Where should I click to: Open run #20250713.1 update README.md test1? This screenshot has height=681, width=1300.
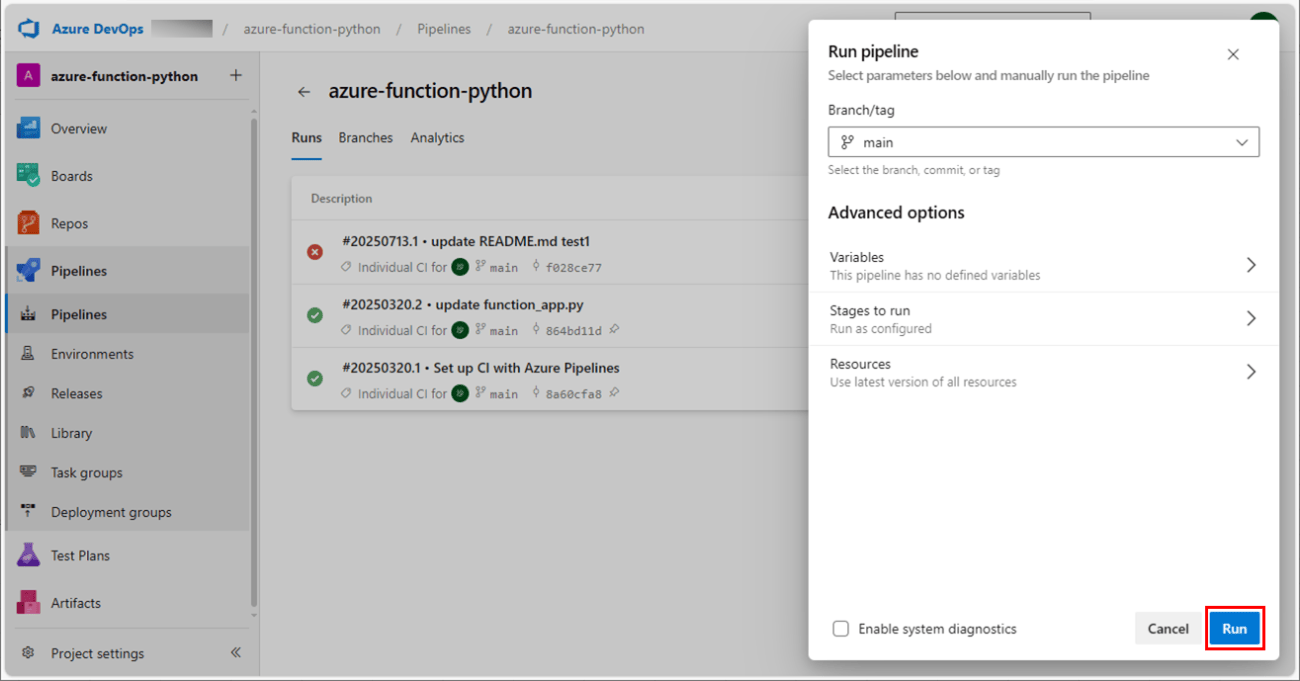466,242
